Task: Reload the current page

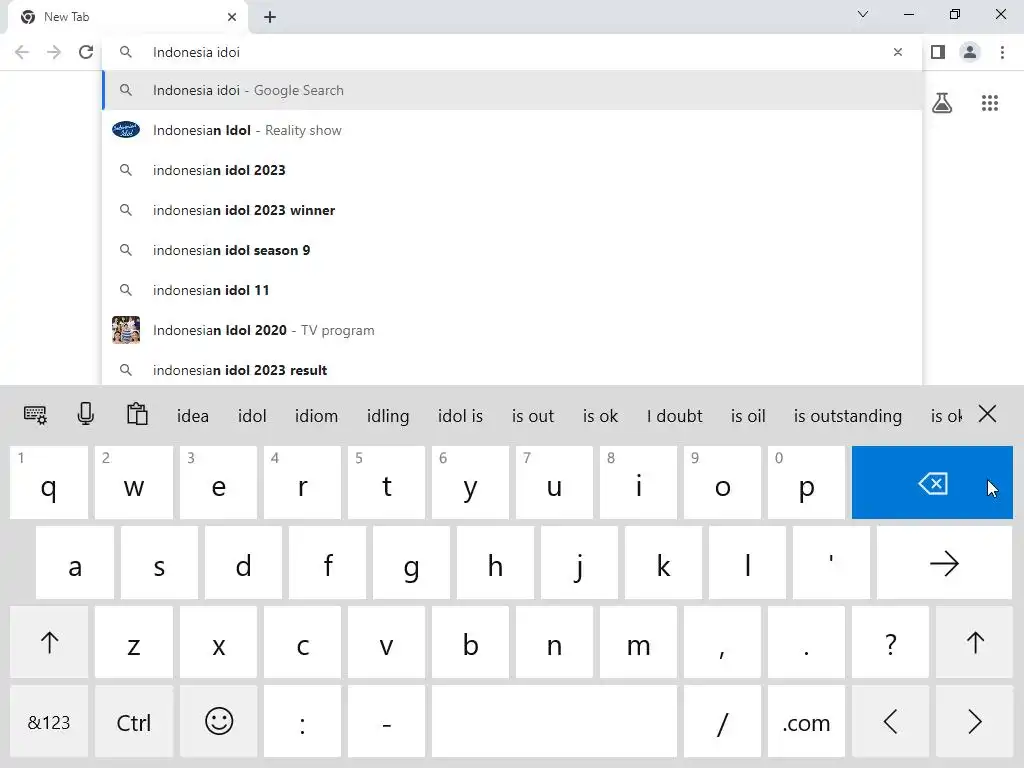Action: point(86,52)
